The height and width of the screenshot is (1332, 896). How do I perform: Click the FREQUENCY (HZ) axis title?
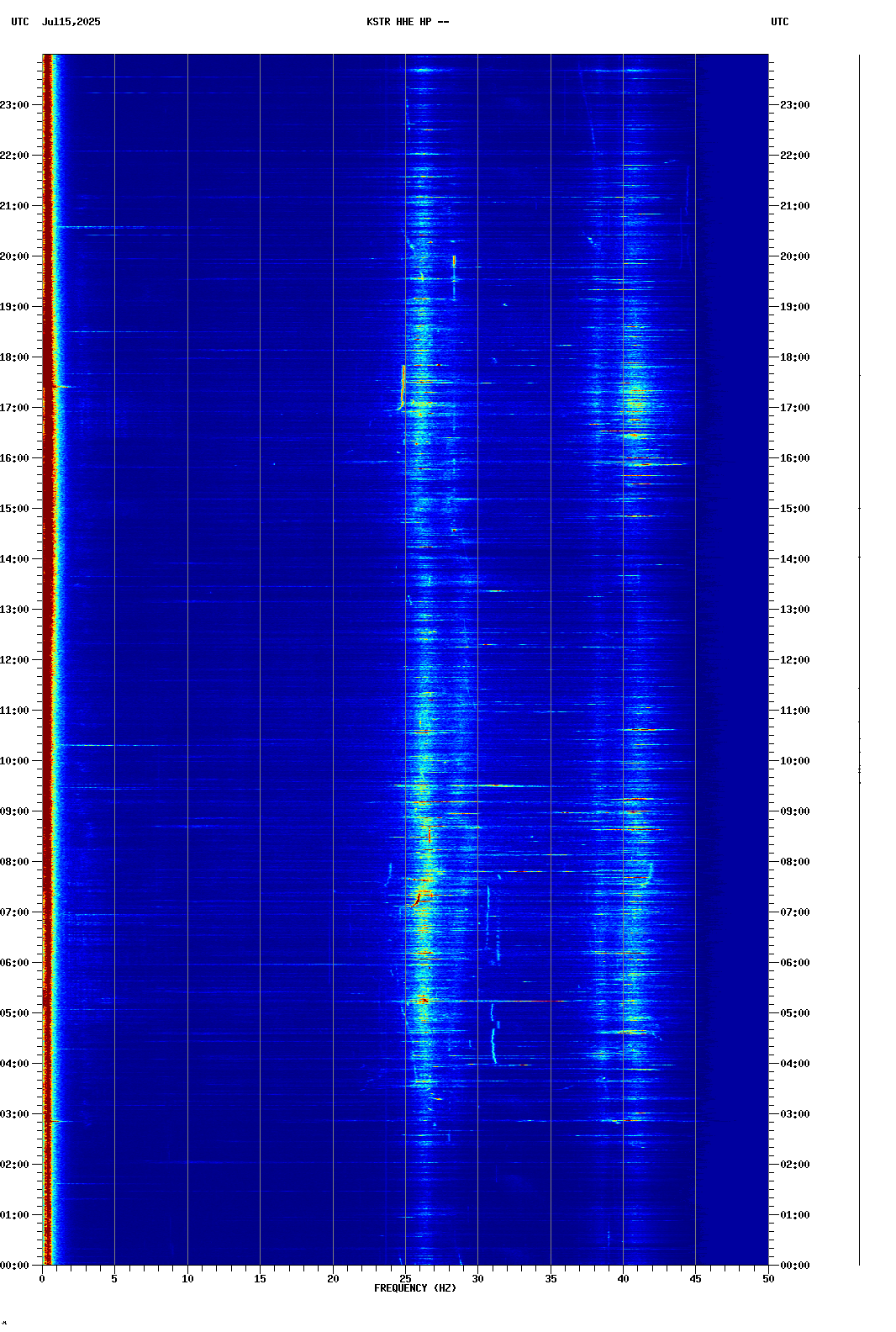tap(415, 1288)
